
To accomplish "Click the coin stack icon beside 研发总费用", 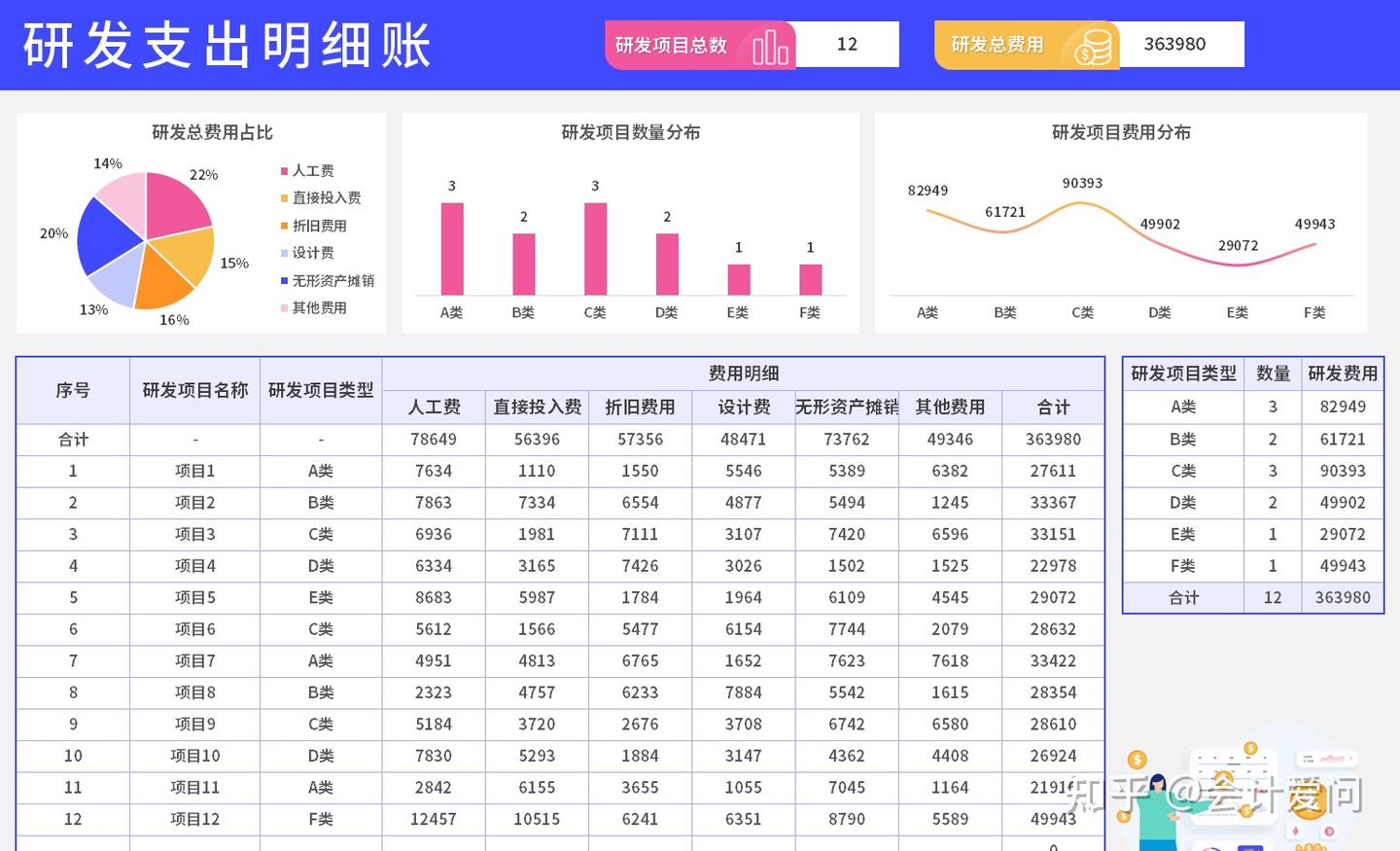I will pos(1093,47).
